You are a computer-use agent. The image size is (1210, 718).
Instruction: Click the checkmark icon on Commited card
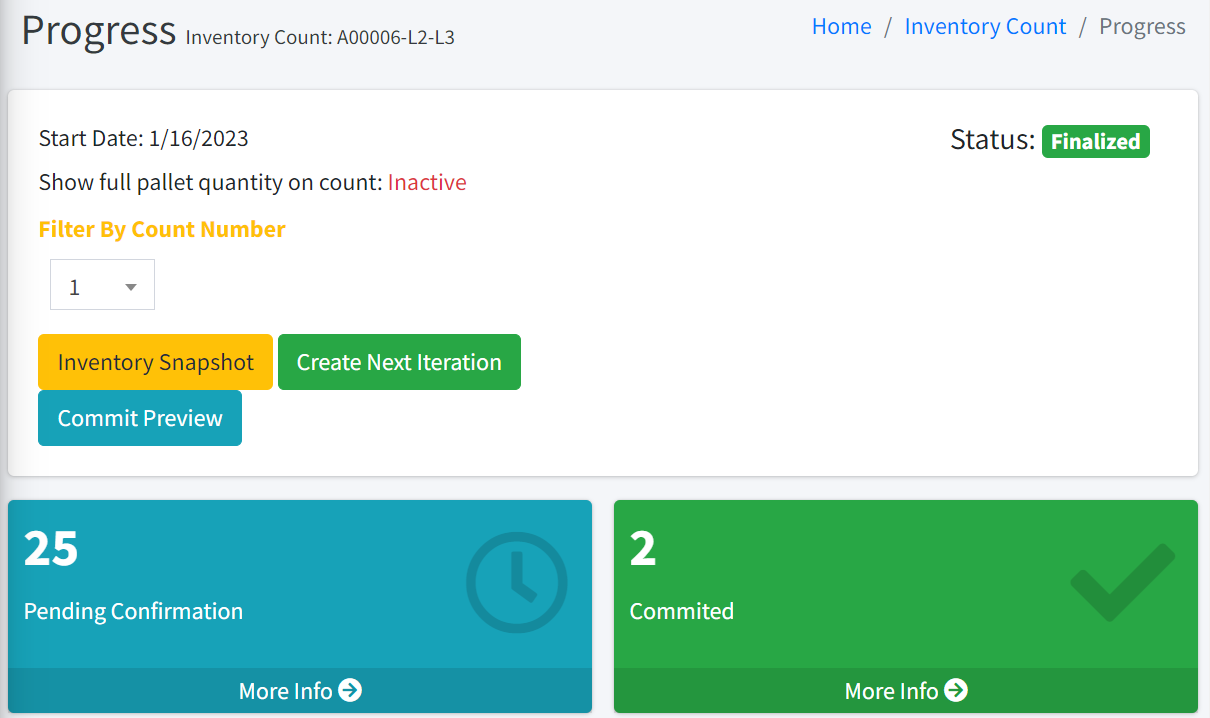[x=1122, y=582]
